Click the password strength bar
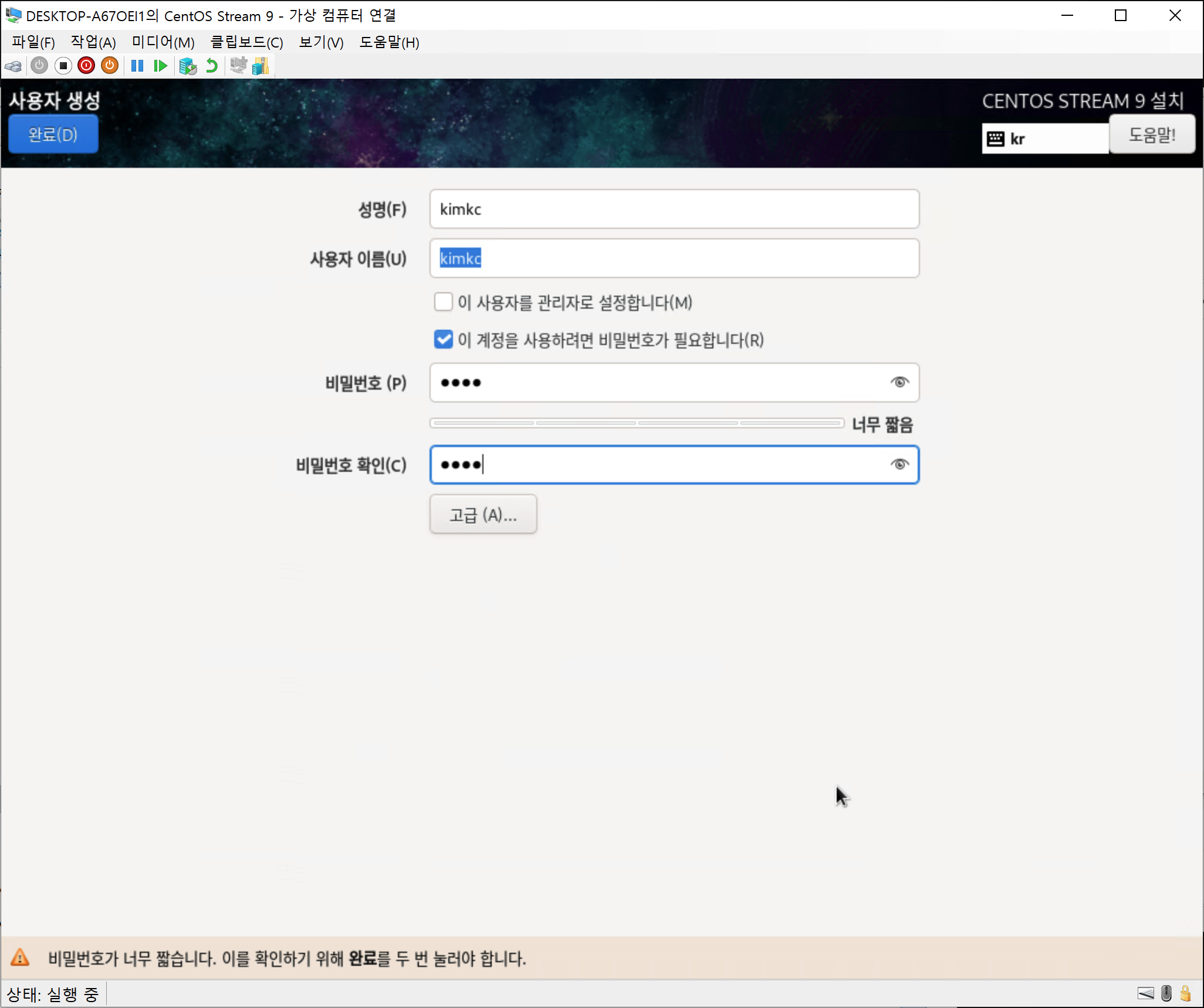 coord(637,422)
